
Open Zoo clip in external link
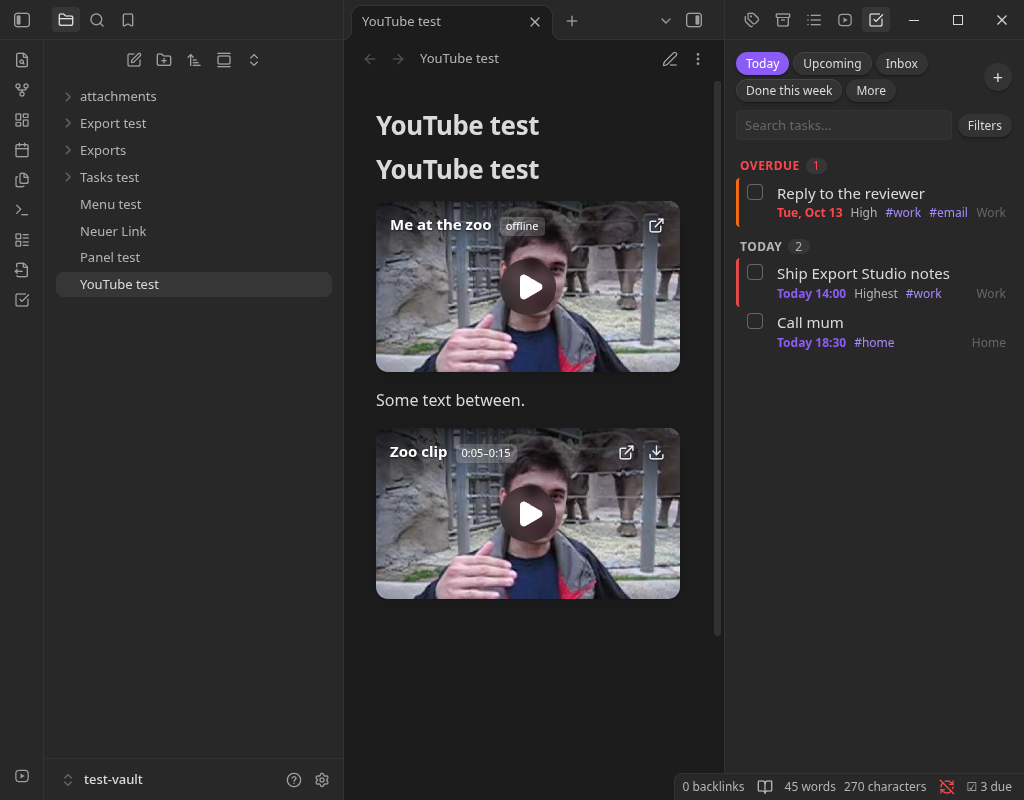point(626,453)
